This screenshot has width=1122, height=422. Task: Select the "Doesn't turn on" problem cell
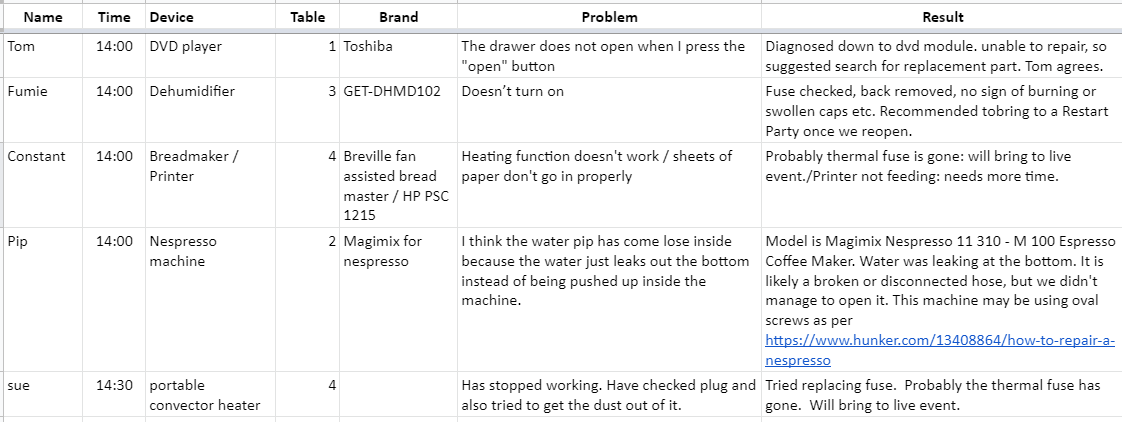609,110
